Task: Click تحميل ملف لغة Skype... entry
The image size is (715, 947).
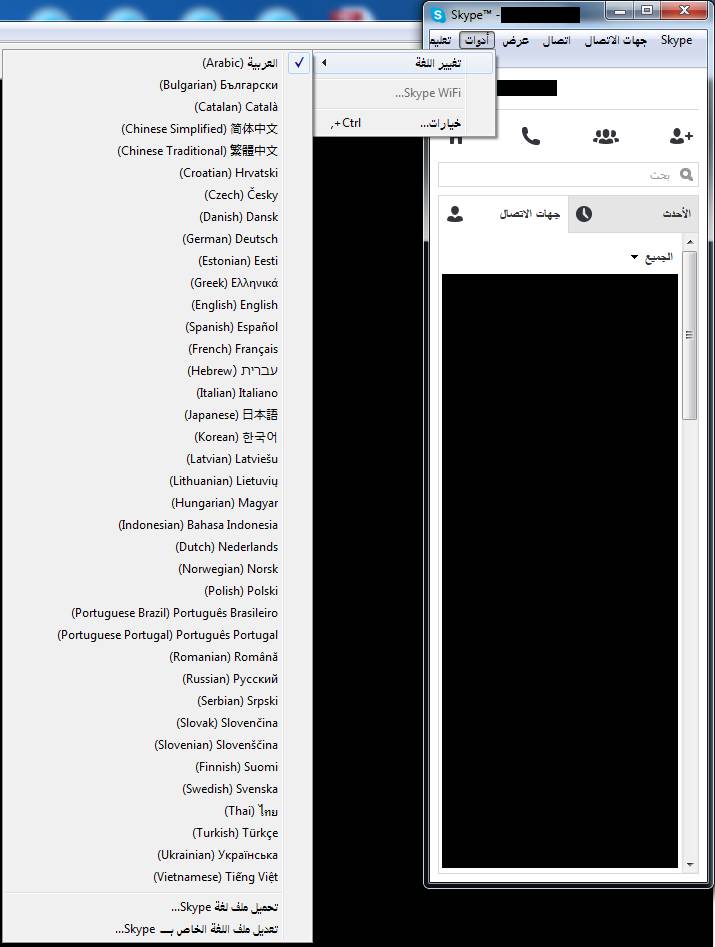Action: click(157, 907)
